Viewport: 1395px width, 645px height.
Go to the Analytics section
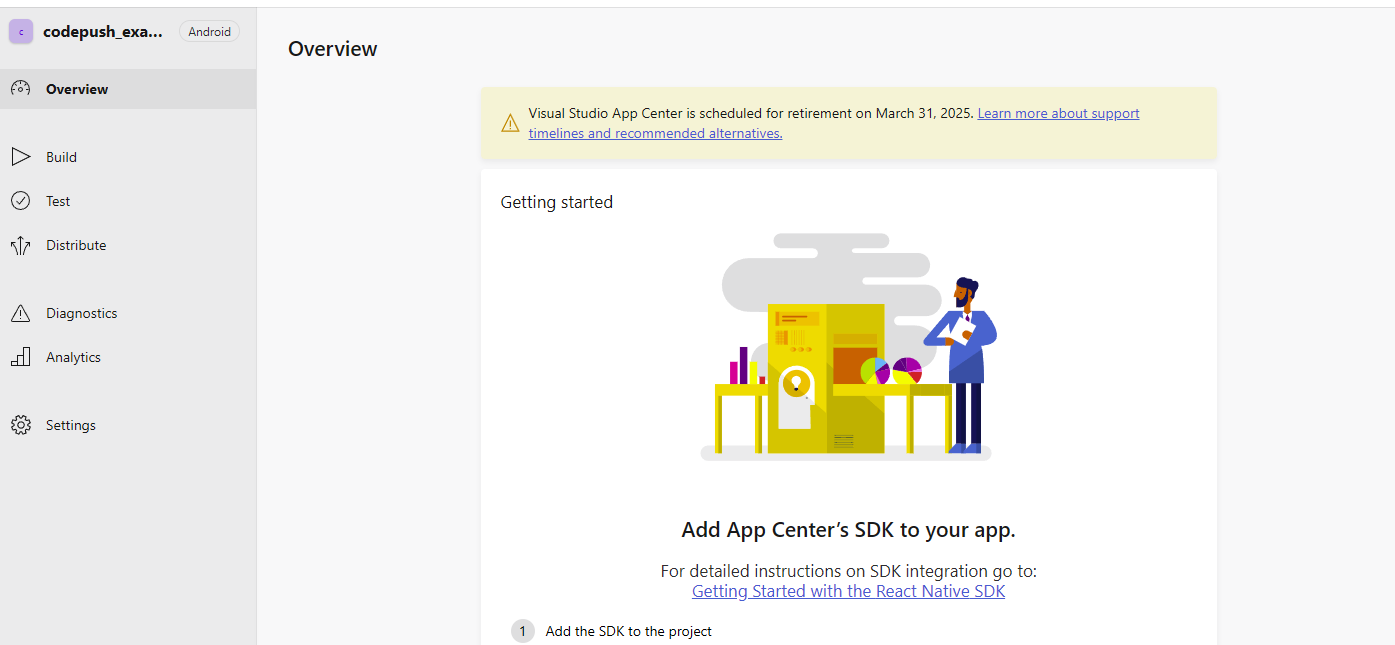point(128,357)
